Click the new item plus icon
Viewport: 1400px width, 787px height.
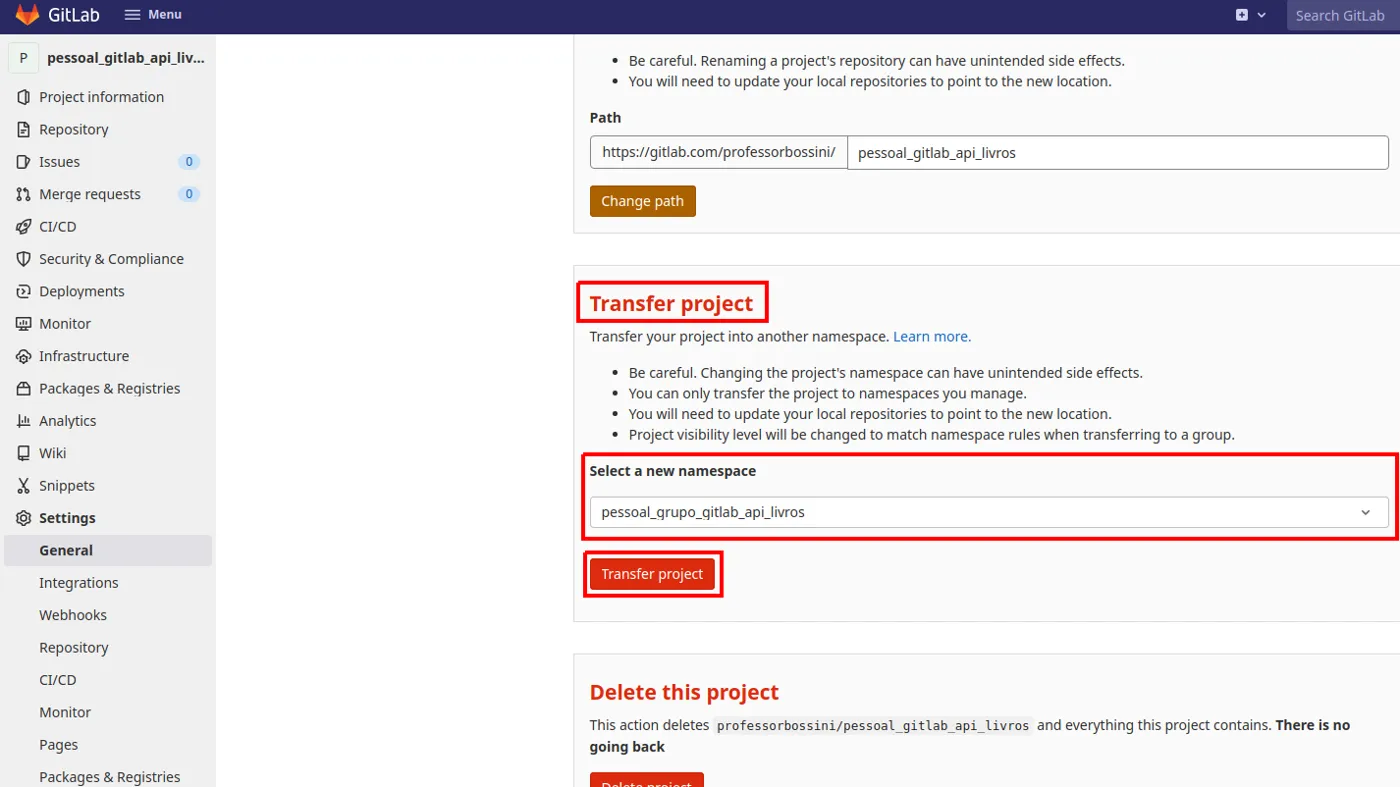[x=1242, y=15]
